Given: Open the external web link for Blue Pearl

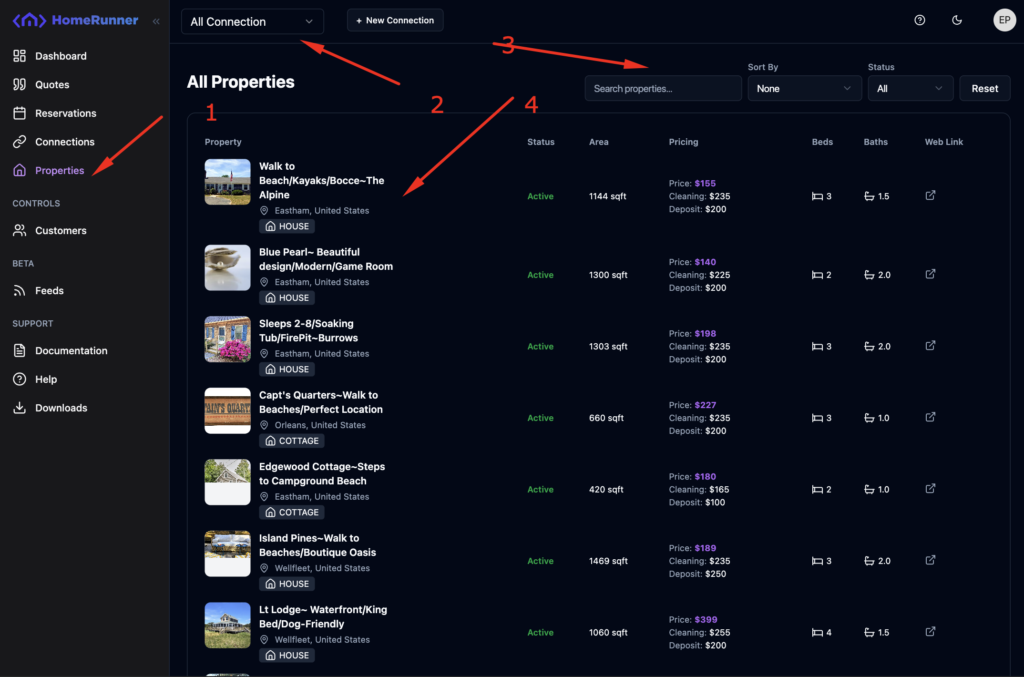Looking at the screenshot, I should [x=930, y=274].
